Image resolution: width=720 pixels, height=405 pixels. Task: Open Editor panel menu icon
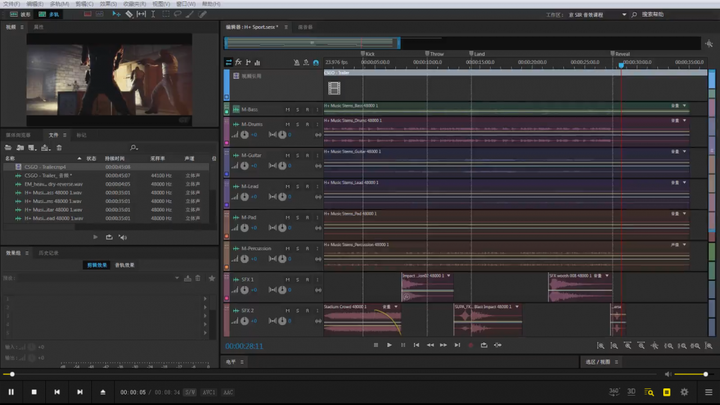pyautogui.click(x=286, y=27)
